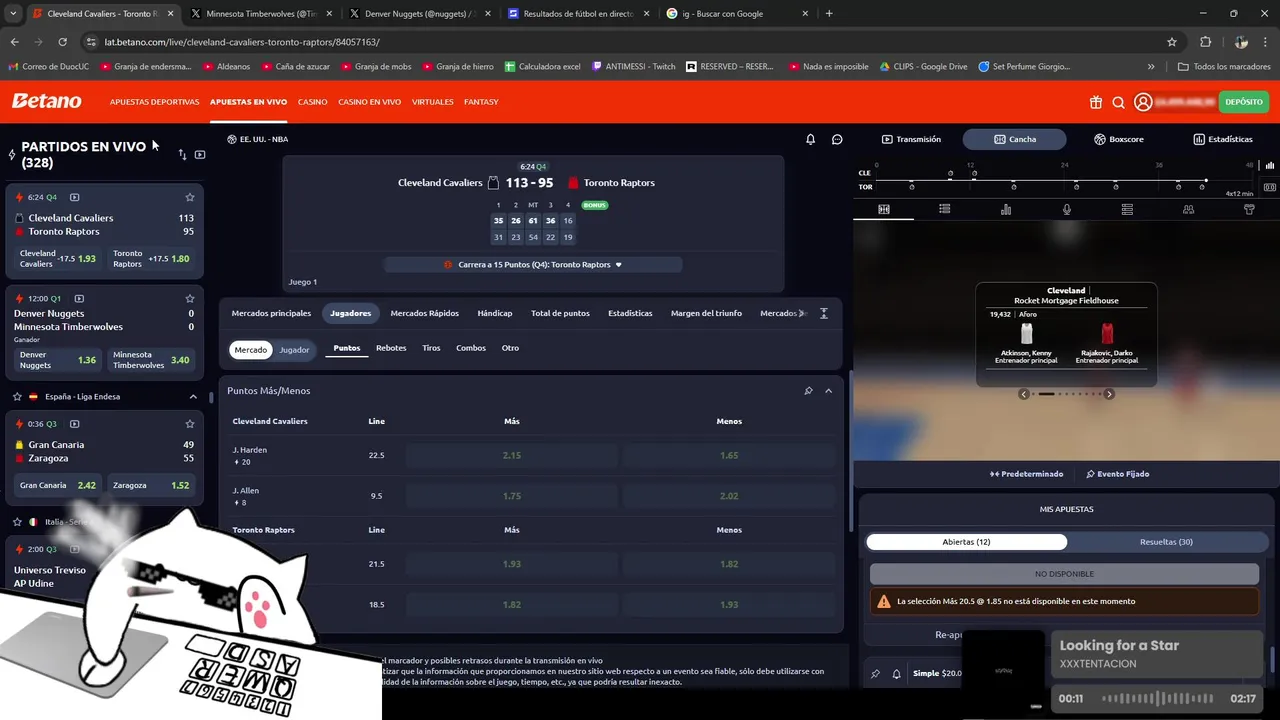This screenshot has height=720, width=1280.
Task: Favorite the España - Liga Endesa league
Action: [17, 396]
